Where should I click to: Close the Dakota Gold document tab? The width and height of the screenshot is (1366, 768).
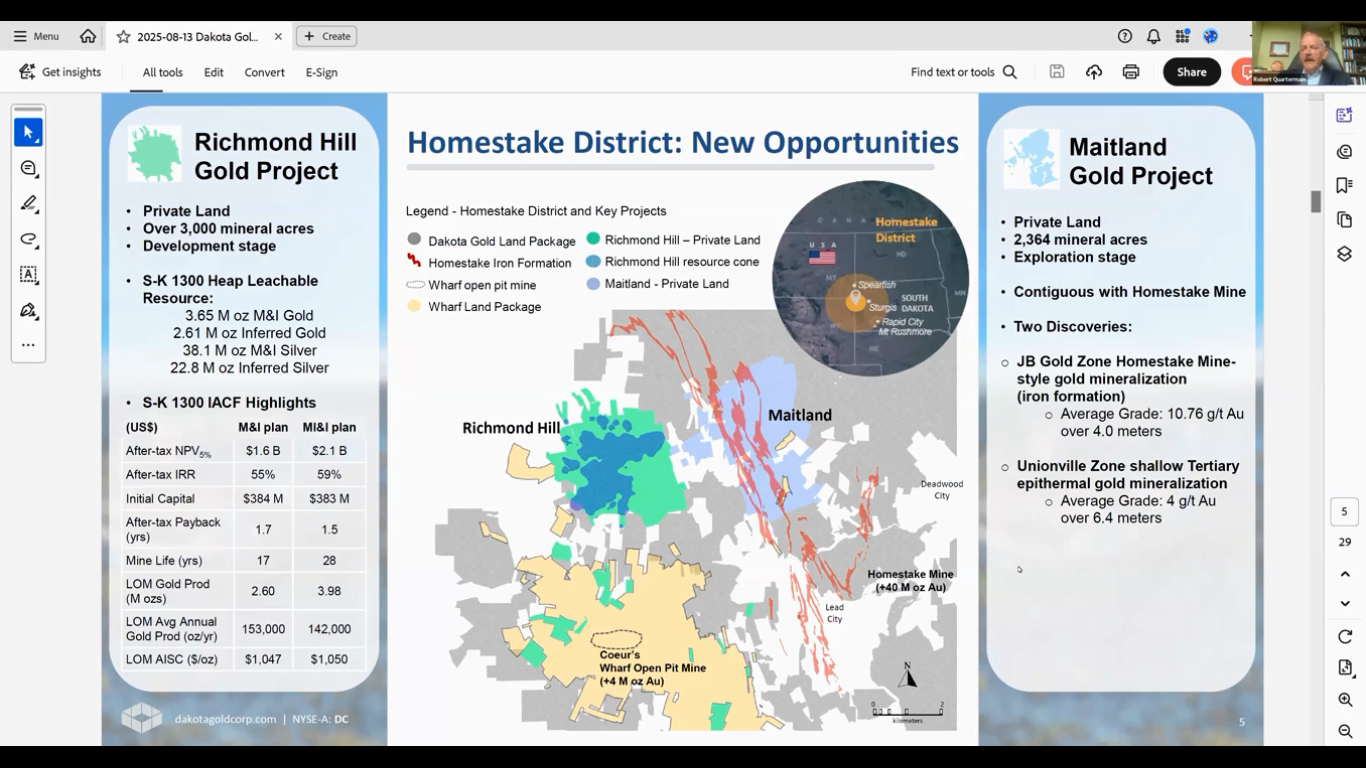[278, 36]
